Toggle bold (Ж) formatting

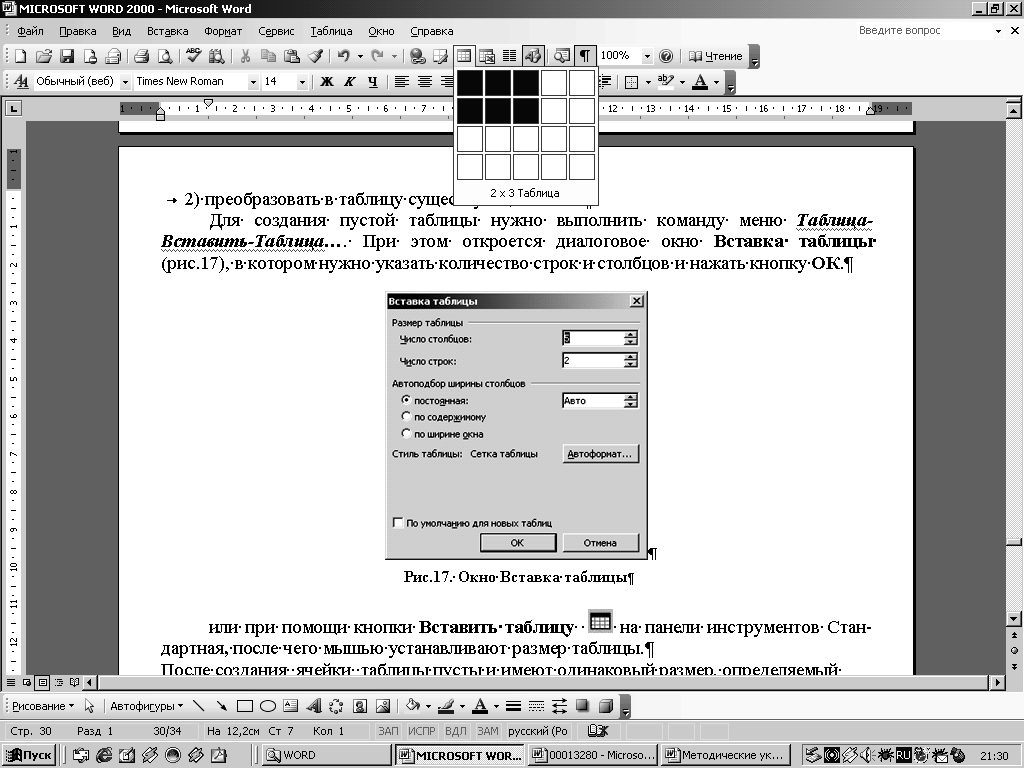tap(327, 82)
